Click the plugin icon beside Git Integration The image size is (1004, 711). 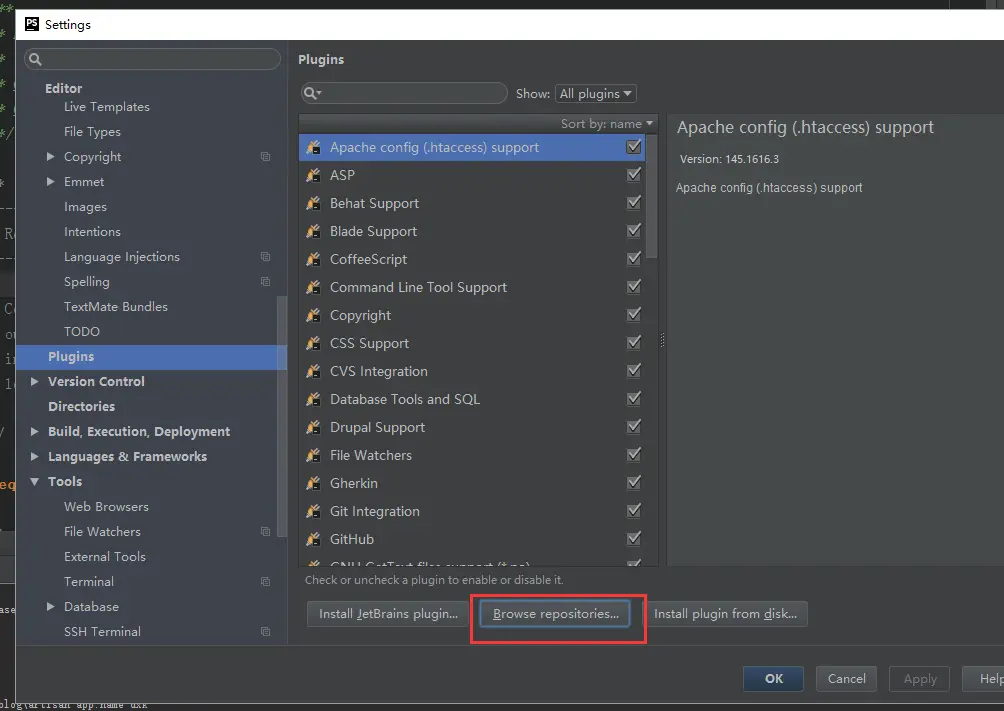(x=313, y=511)
